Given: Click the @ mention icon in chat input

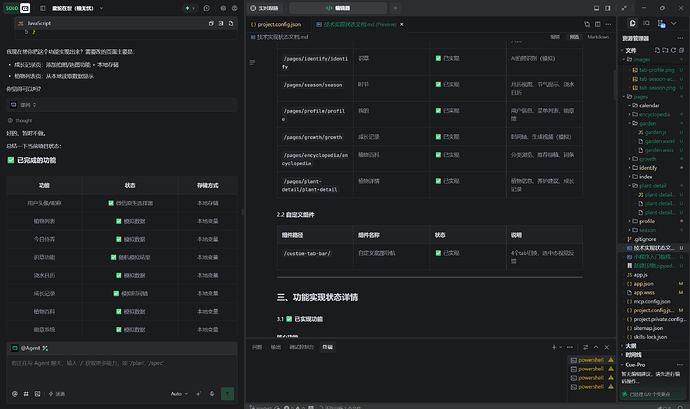Looking at the screenshot, I should click(15, 394).
